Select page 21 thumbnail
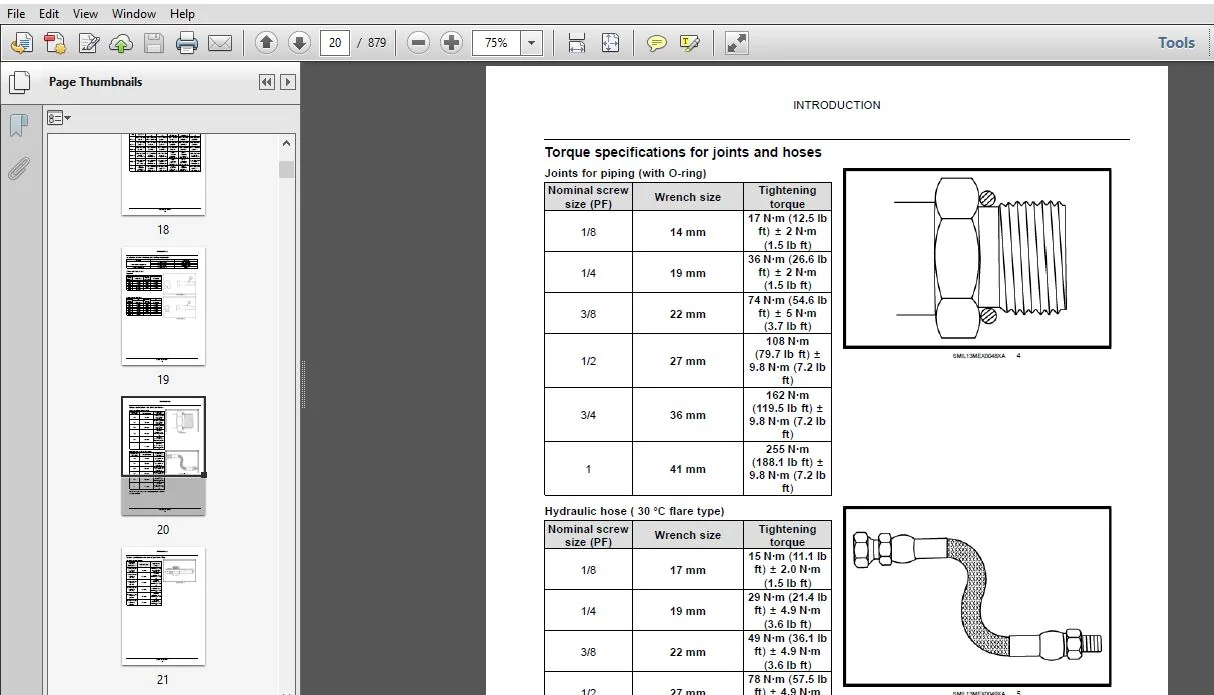This screenshot has height=695, width=1214. 163,606
